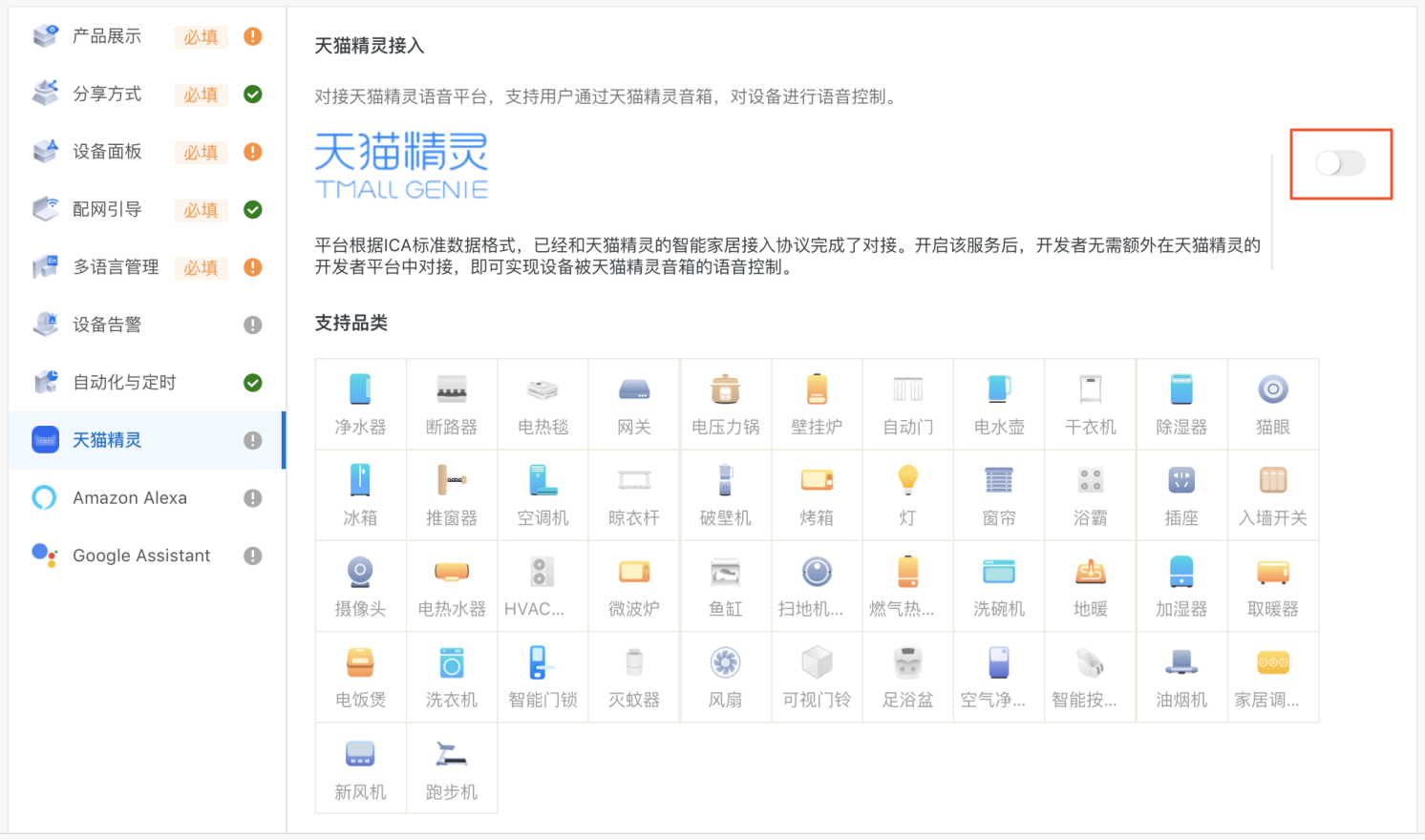Image resolution: width=1425 pixels, height=840 pixels.
Task: Choose the 电饭煲 rice cooker icon
Action: (x=360, y=662)
